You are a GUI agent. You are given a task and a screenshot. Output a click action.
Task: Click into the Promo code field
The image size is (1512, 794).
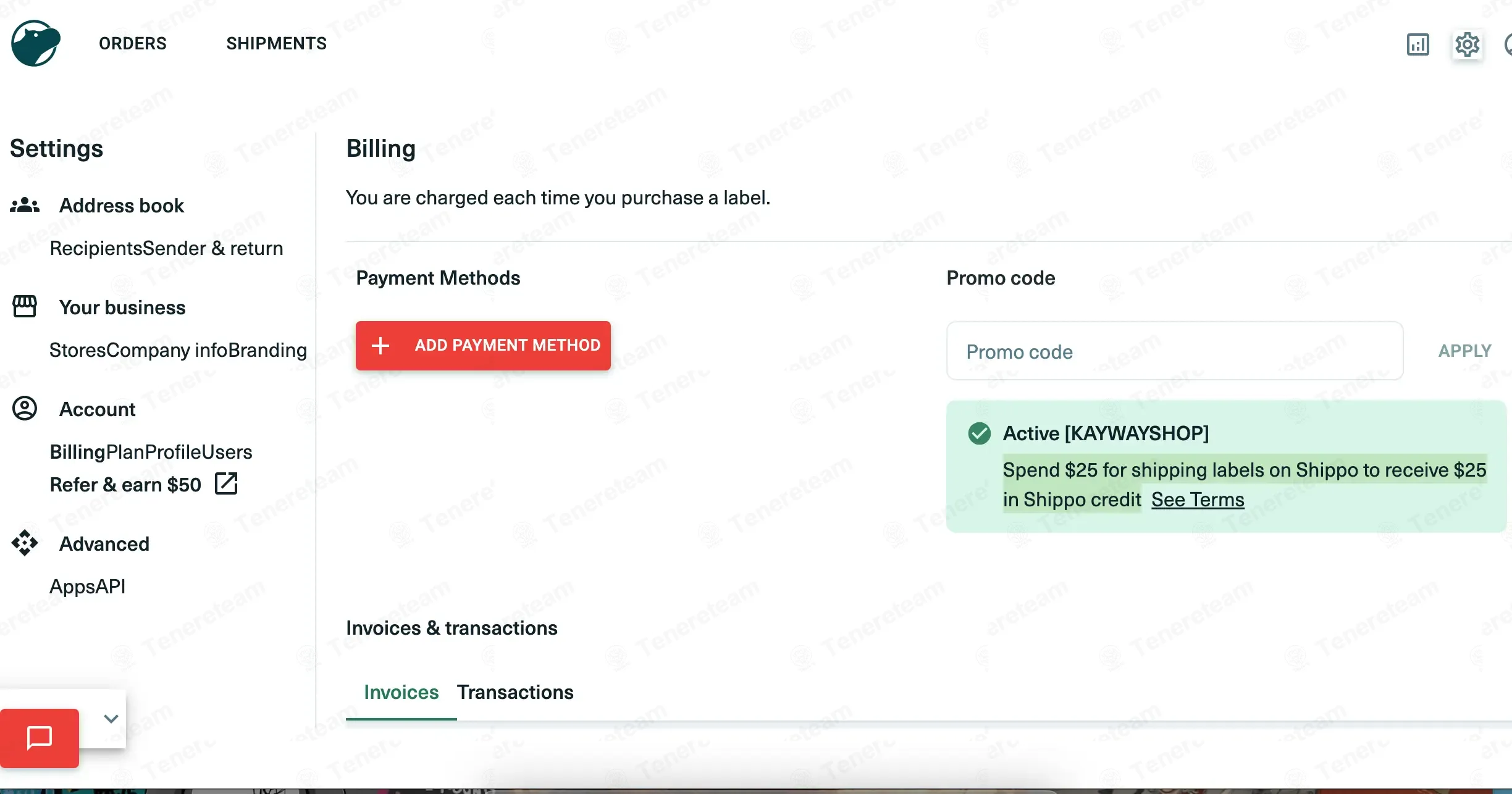1174,351
